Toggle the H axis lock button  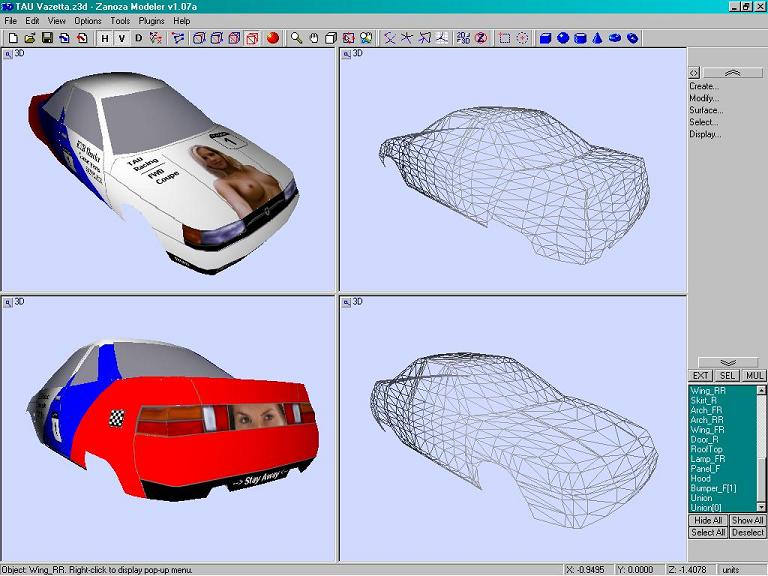point(105,38)
